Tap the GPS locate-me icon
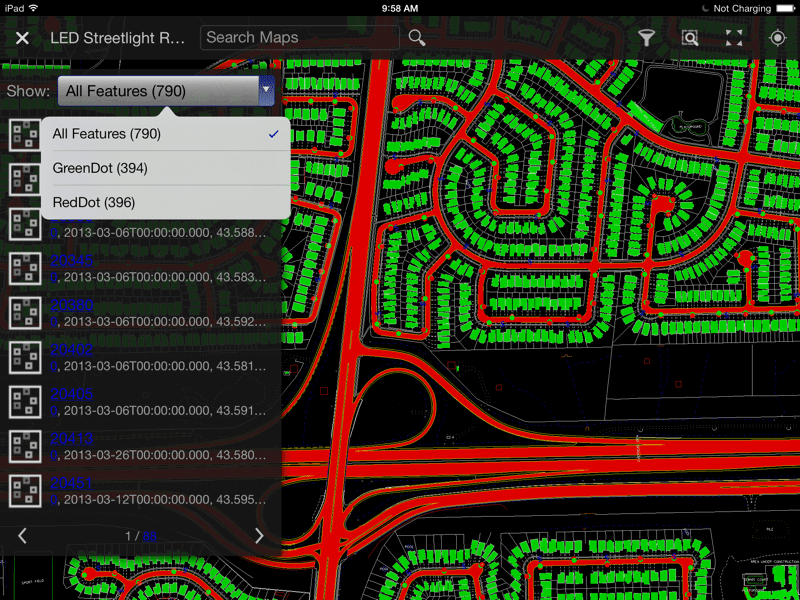Screen dimensions: 800x600 coord(777,37)
